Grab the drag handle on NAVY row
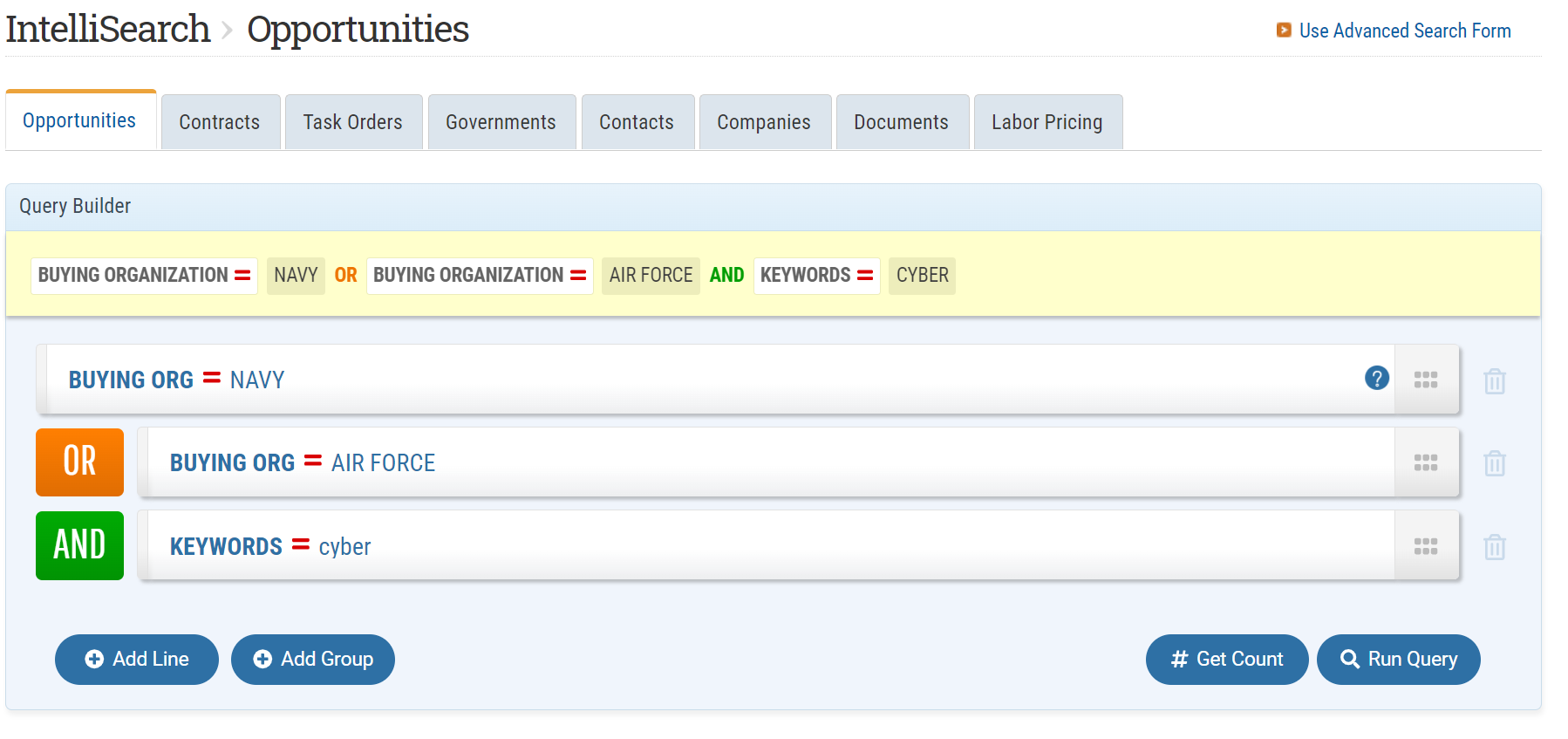 click(1425, 380)
